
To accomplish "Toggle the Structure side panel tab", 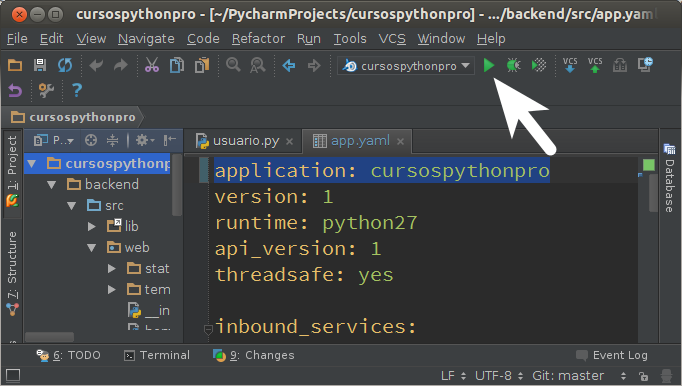I will tap(12, 273).
